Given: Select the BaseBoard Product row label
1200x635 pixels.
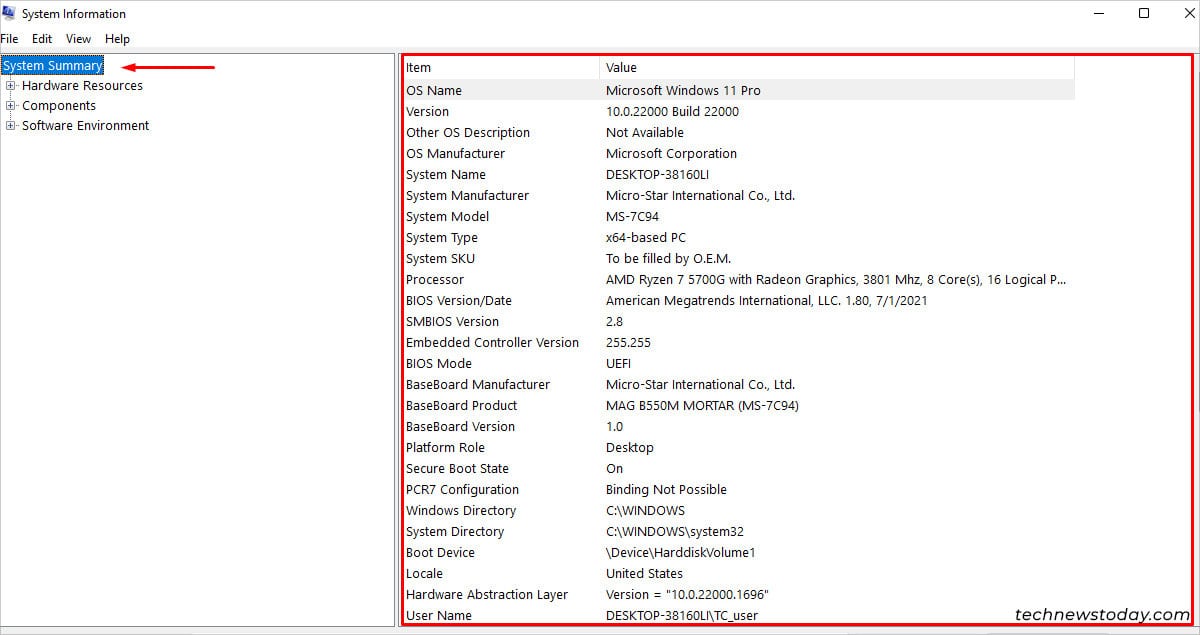Looking at the screenshot, I should click(462, 405).
